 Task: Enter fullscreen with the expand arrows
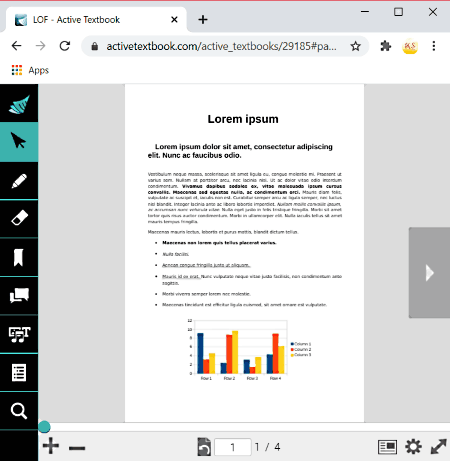[x=438, y=447]
